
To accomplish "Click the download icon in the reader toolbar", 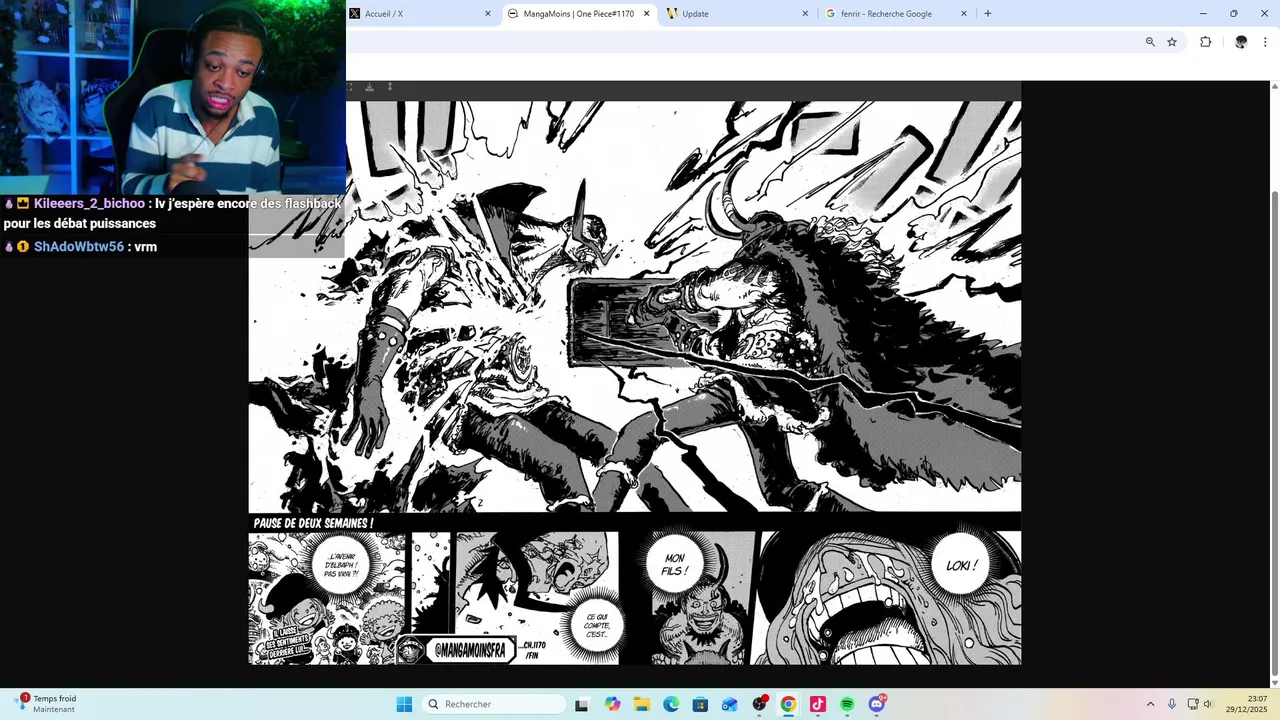I will 369,87.
